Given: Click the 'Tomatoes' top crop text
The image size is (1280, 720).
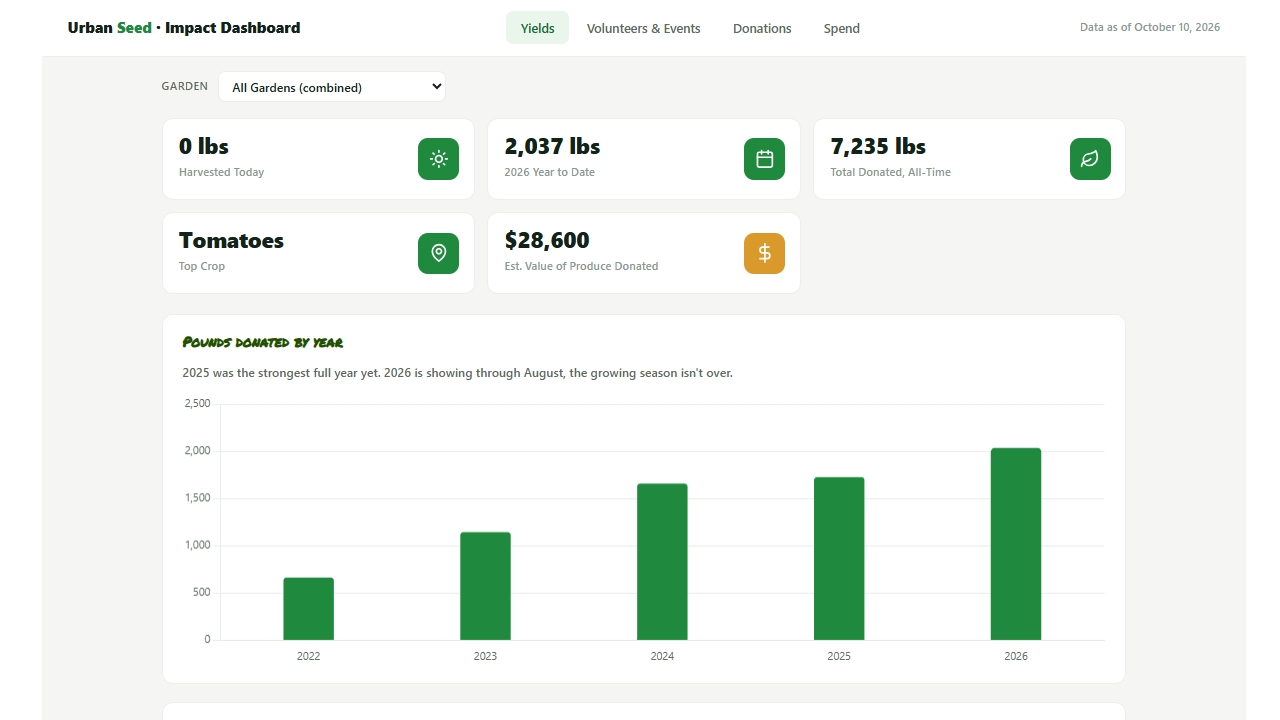Looking at the screenshot, I should click(x=231, y=240).
